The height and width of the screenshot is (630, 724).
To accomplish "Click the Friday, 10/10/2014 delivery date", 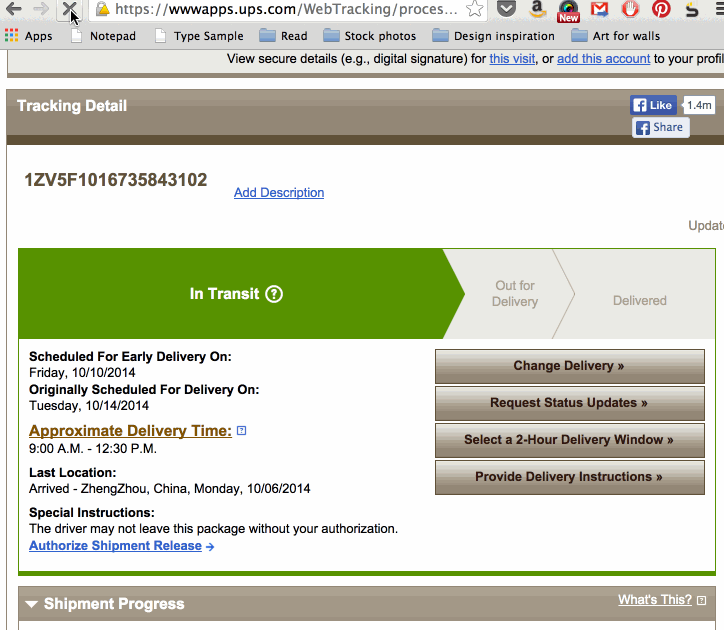I will coord(82,373).
